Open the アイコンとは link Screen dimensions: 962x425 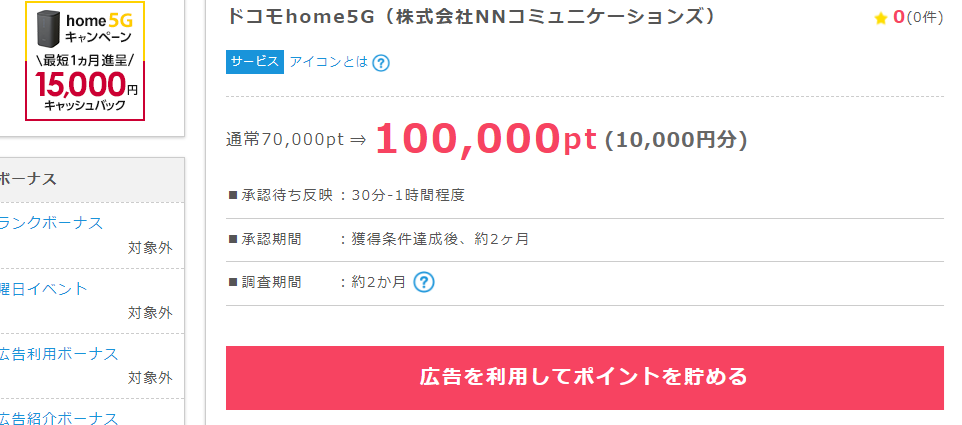click(x=329, y=62)
